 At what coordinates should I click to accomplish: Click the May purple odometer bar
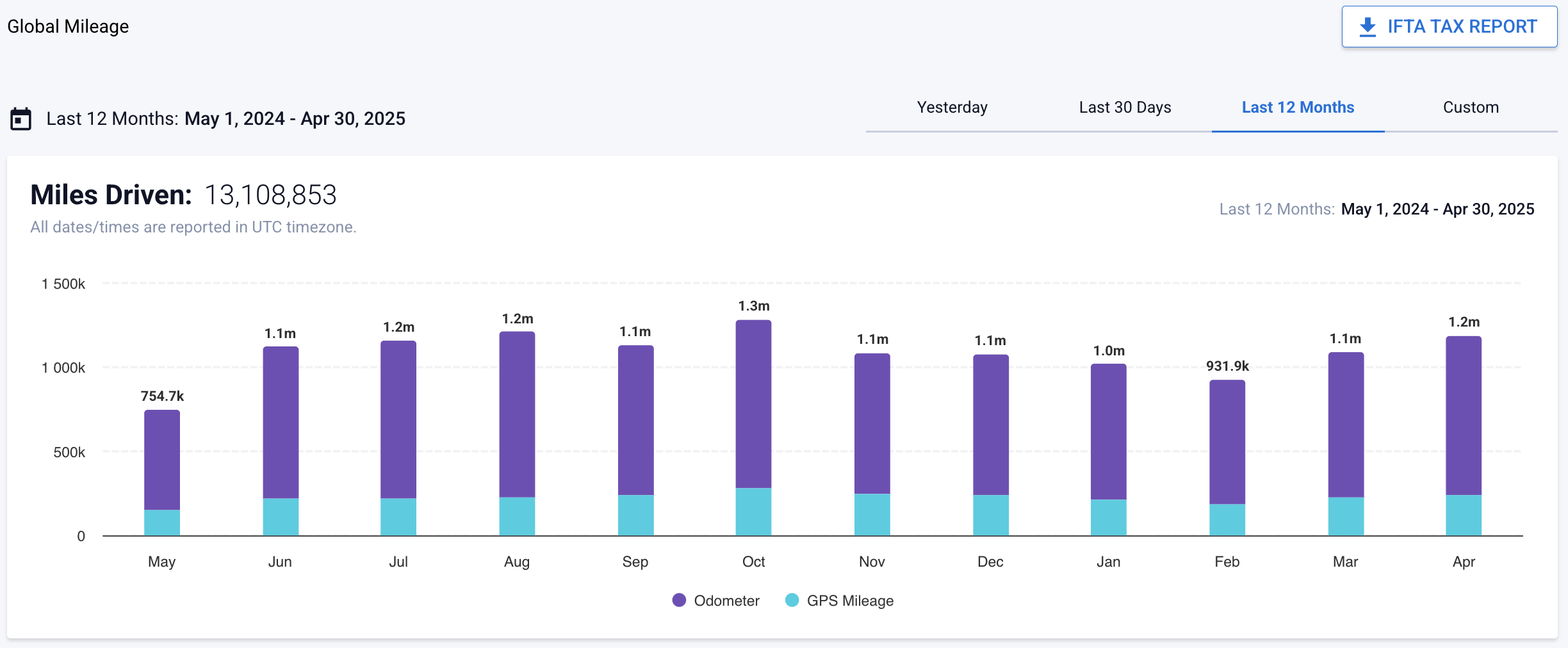click(162, 460)
